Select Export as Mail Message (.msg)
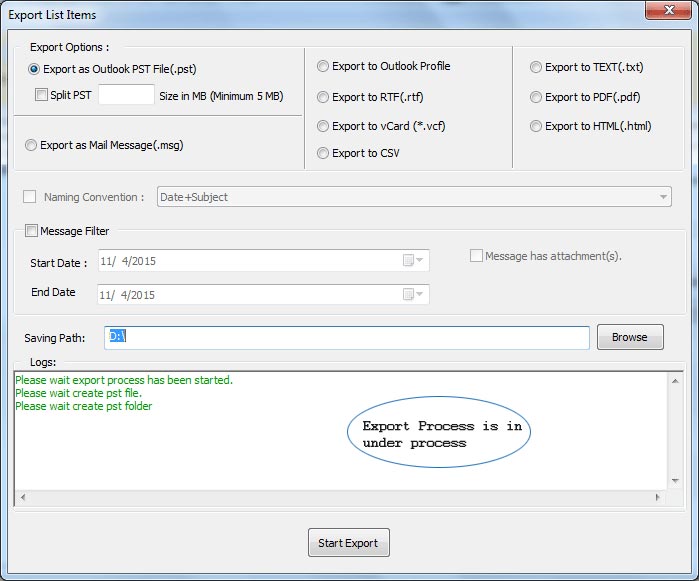 pos(31,145)
